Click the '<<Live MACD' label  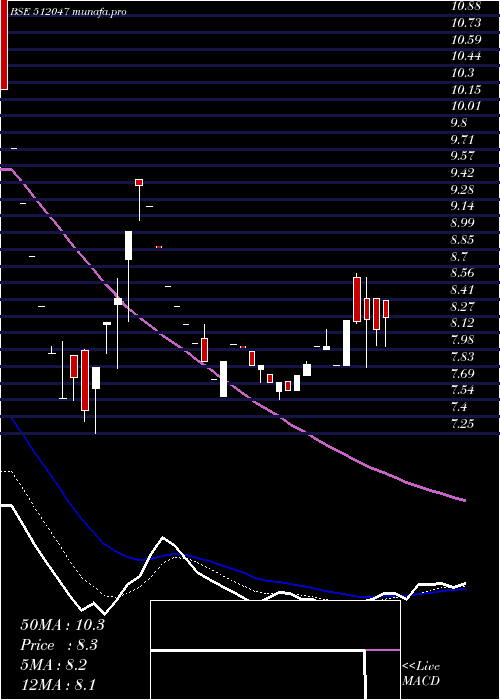421,674
